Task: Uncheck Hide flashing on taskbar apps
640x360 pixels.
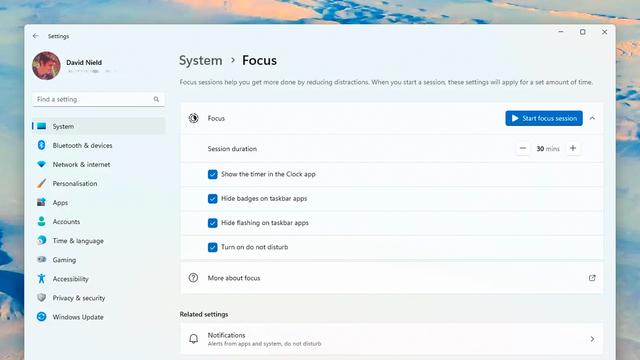Action: tap(213, 223)
